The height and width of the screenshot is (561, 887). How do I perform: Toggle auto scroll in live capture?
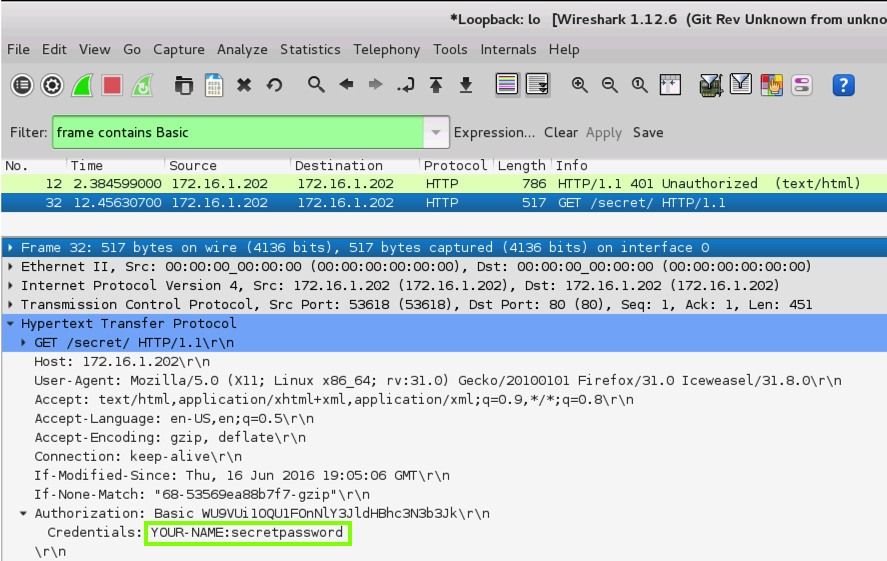click(x=537, y=85)
